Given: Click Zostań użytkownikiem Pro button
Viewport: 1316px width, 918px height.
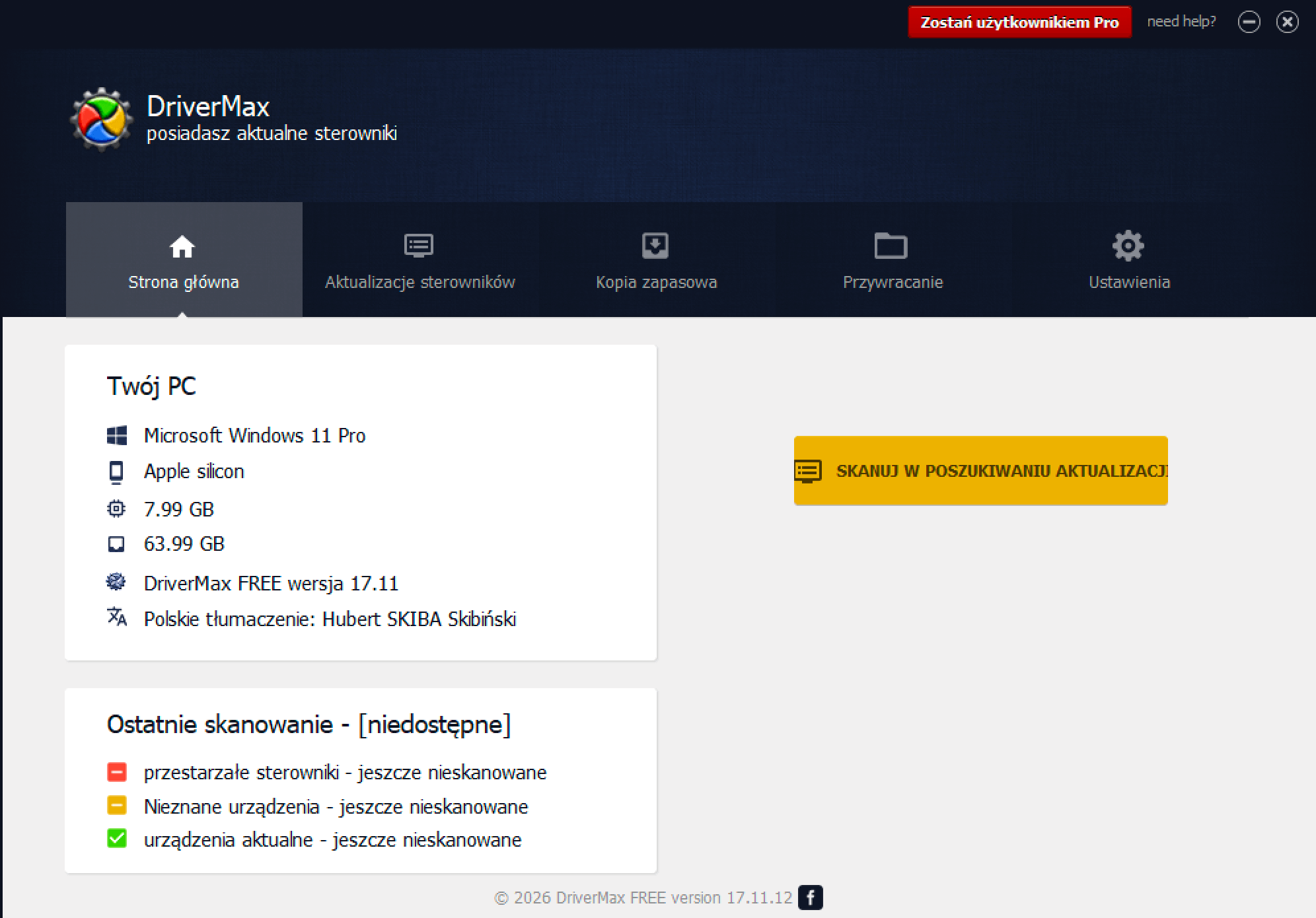Looking at the screenshot, I should [1019, 22].
